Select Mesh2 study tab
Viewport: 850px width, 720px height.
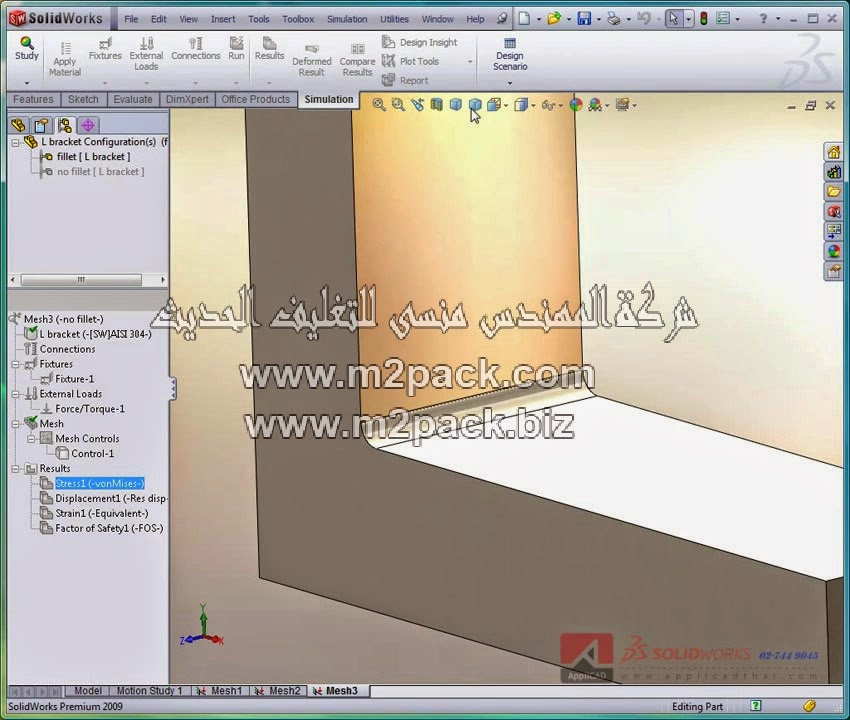(x=279, y=691)
